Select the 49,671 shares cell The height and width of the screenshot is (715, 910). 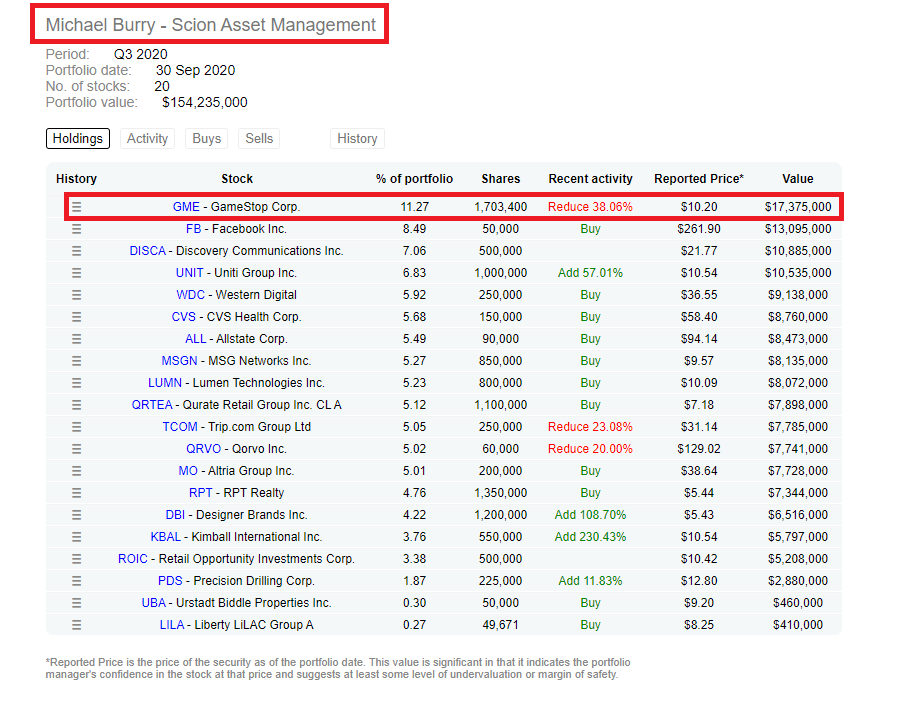point(500,626)
